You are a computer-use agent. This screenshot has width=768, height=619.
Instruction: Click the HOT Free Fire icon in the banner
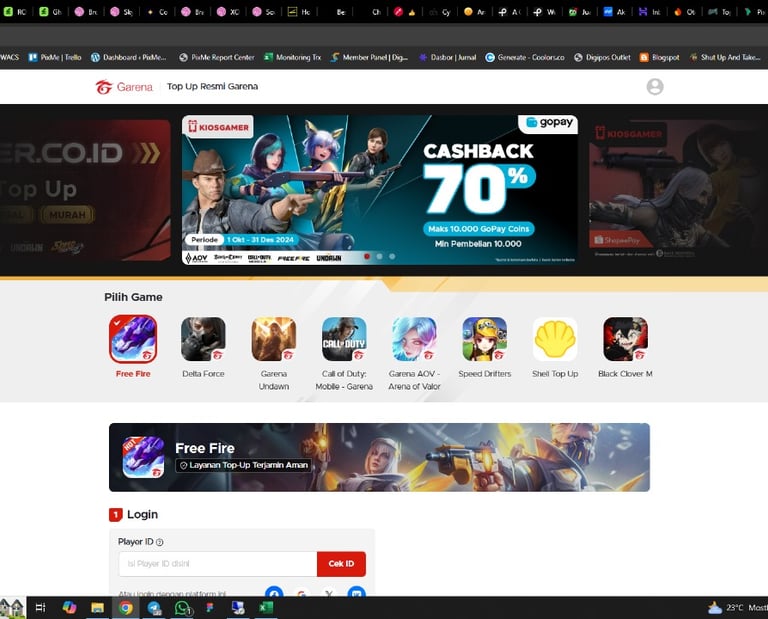143,457
